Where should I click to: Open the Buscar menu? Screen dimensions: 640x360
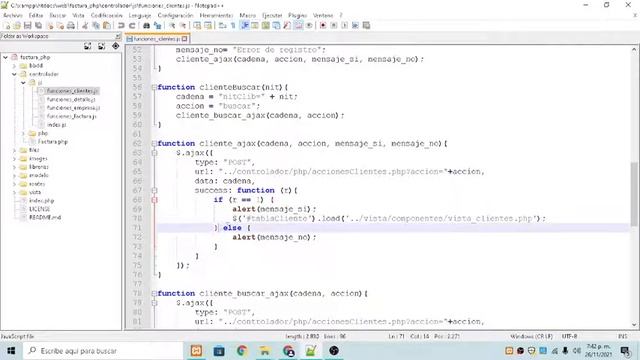(58, 16)
